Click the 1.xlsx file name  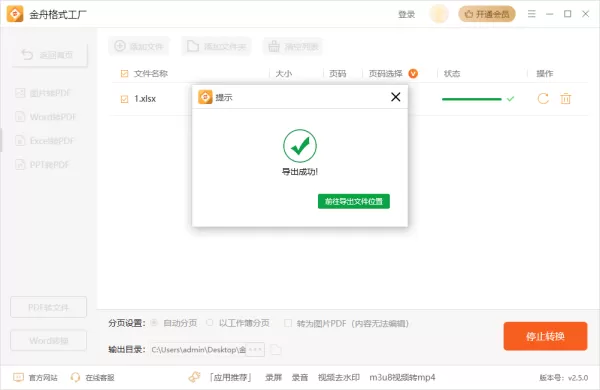click(145, 99)
